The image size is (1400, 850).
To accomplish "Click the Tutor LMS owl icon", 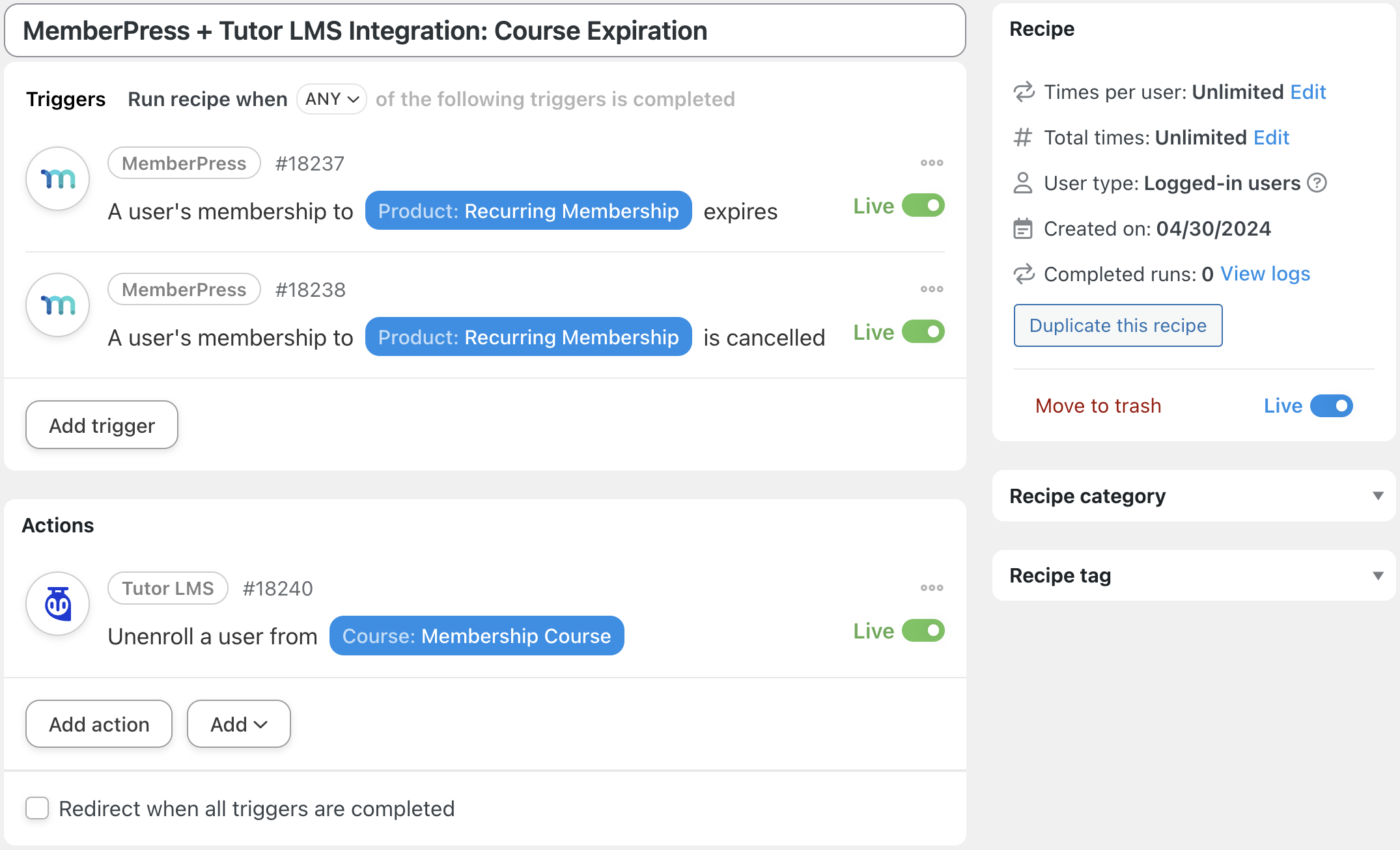I will coord(58,604).
